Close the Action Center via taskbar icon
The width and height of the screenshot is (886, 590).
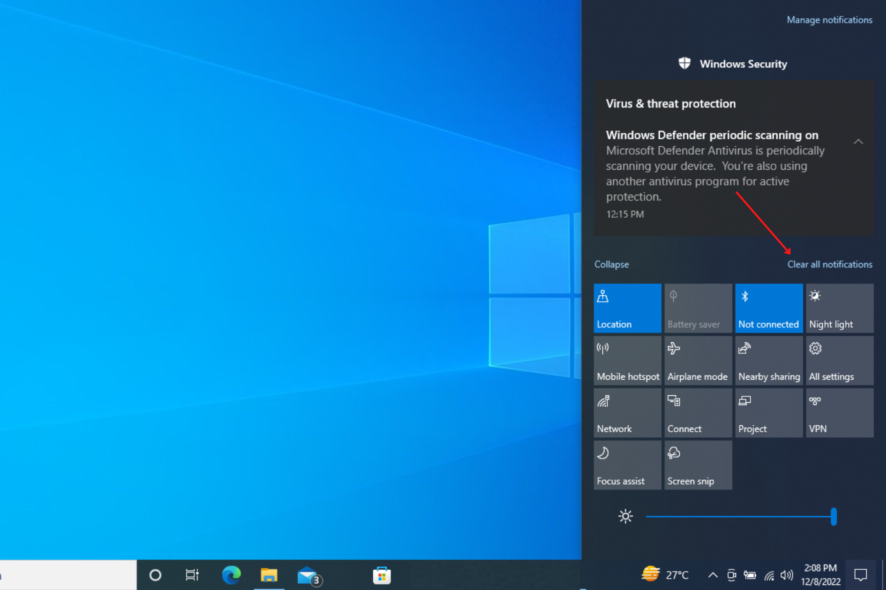click(861, 575)
